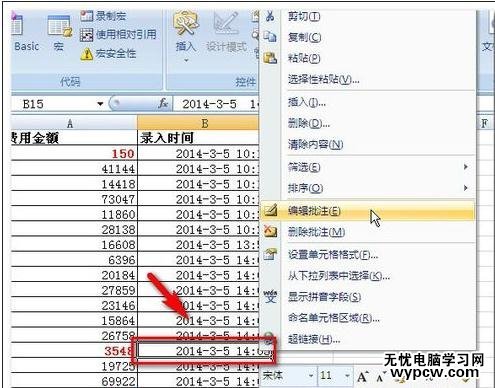Viewport: 495px width, 388px height.
Task: Choose Copy (复制) from context menu
Action: pyautogui.click(x=367, y=37)
